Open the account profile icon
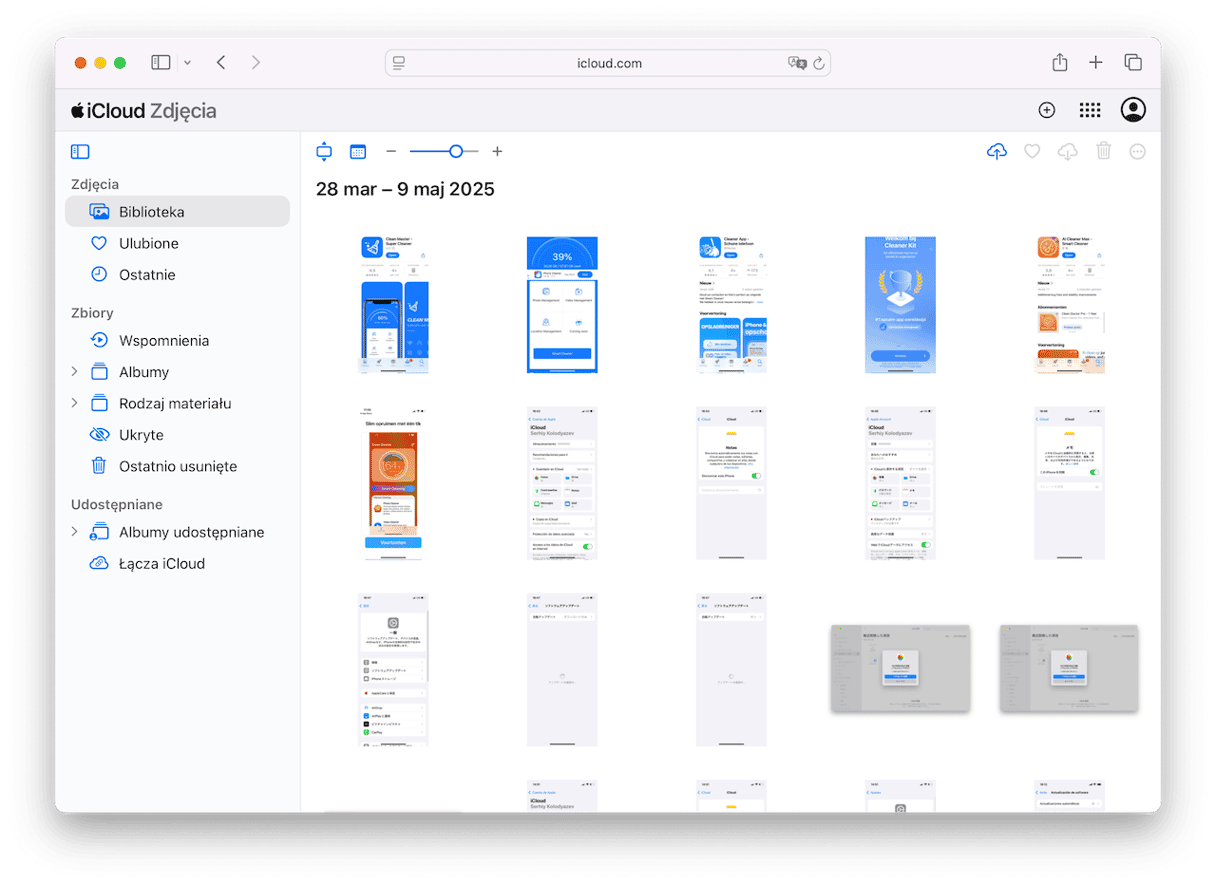This screenshot has height=885, width=1216. 1133,110
